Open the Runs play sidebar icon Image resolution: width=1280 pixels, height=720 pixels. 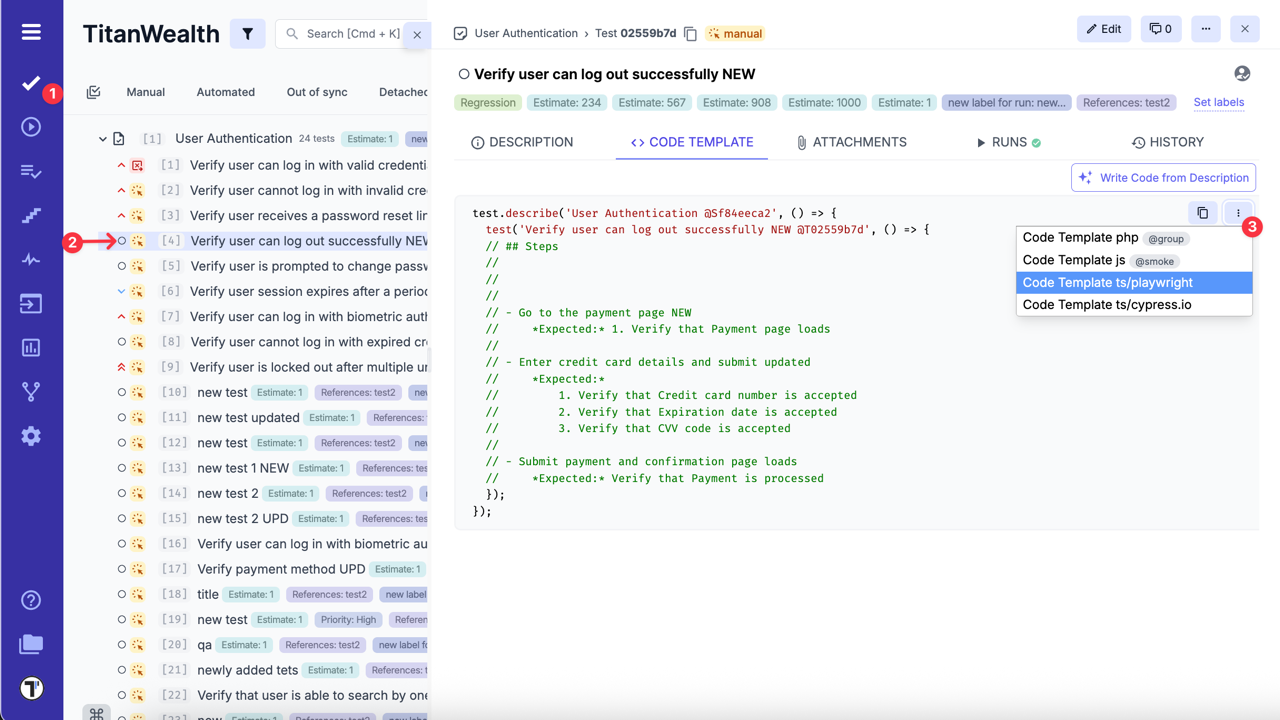coord(31,127)
